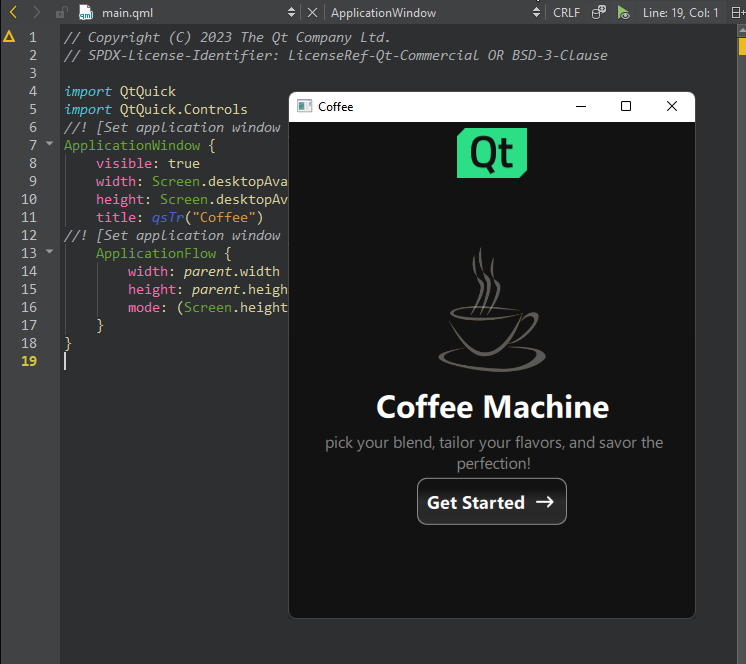Screen dimensions: 746x664
Task: Collapse the ApplicationWindow block fold arrow
Action: 49,145
